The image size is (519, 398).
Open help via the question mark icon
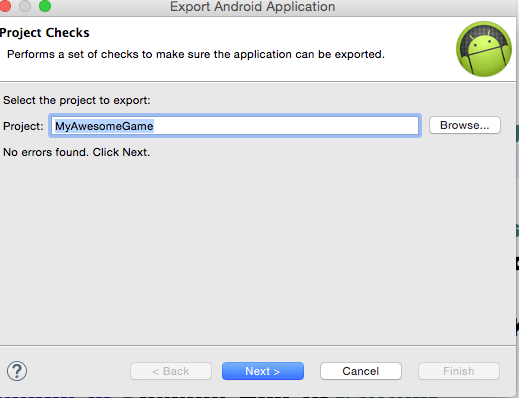(x=17, y=371)
